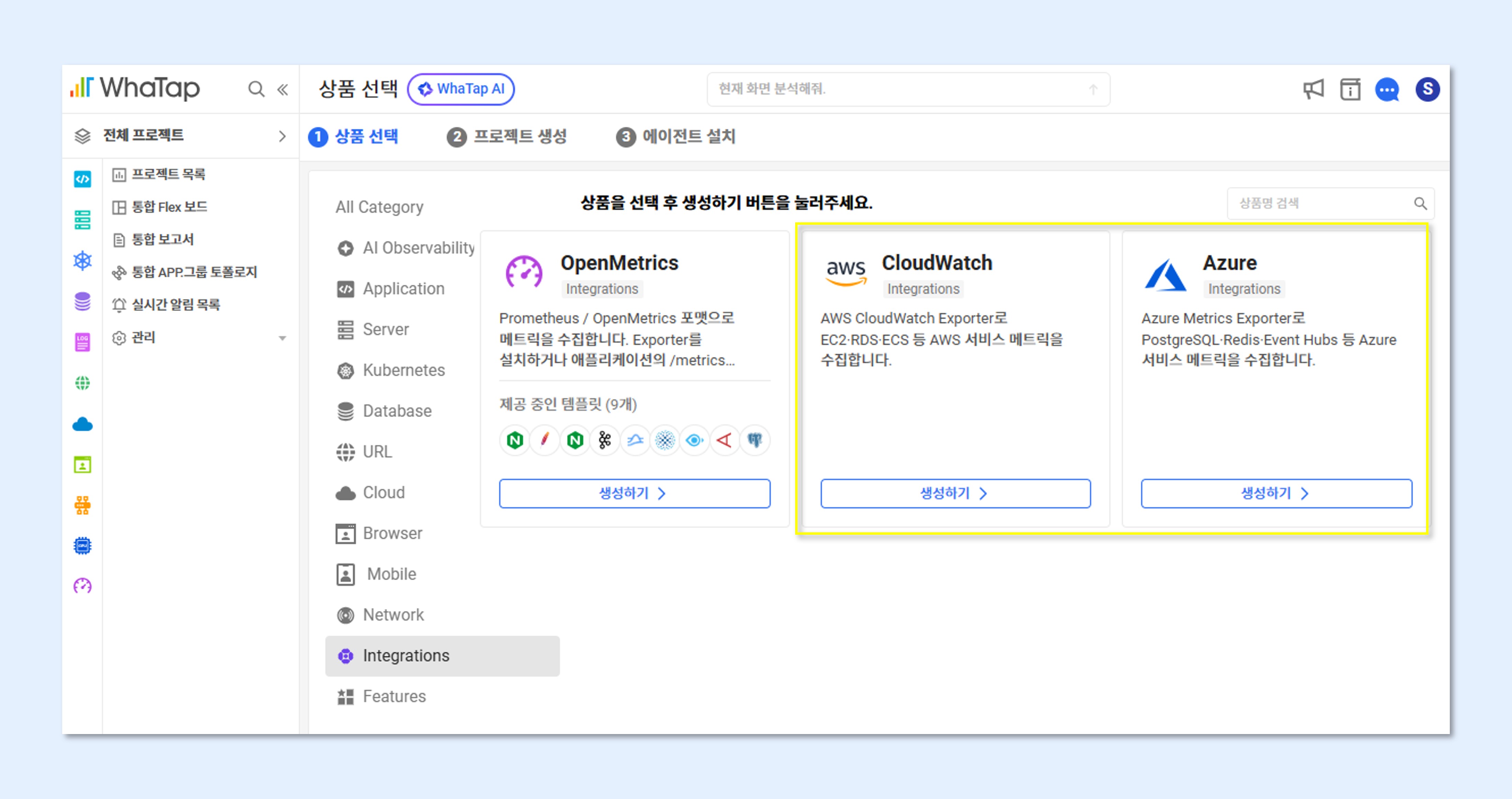Select the PostgreSQL elephant template icon

click(x=754, y=440)
